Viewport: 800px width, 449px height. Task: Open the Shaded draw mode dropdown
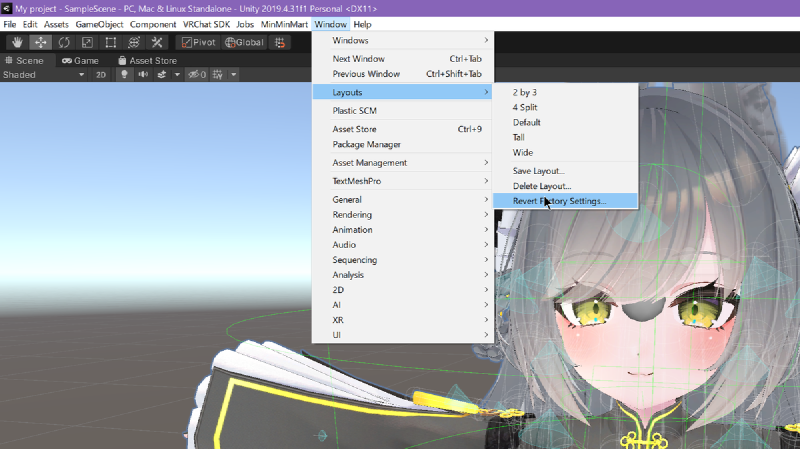coord(43,74)
